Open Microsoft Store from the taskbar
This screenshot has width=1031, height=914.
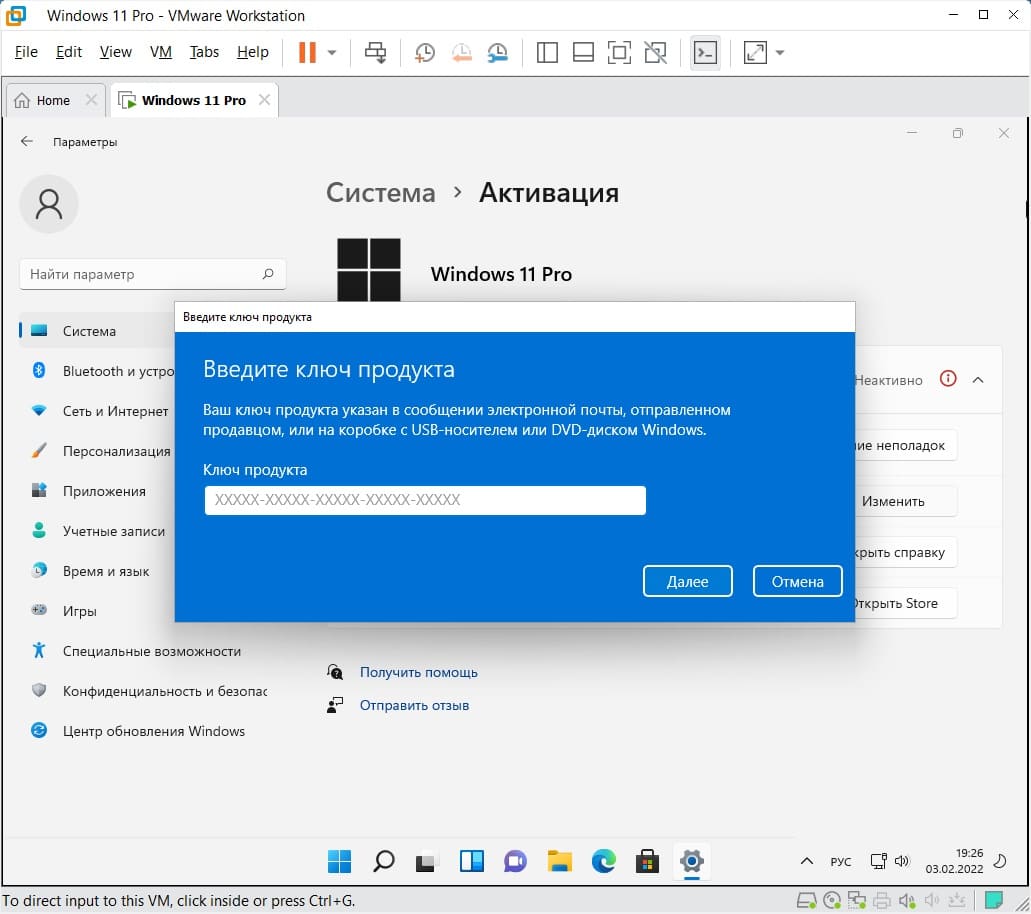click(647, 861)
